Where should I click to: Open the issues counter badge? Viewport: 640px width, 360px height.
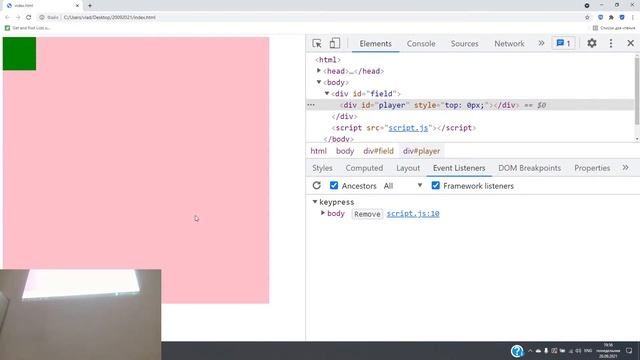click(564, 43)
